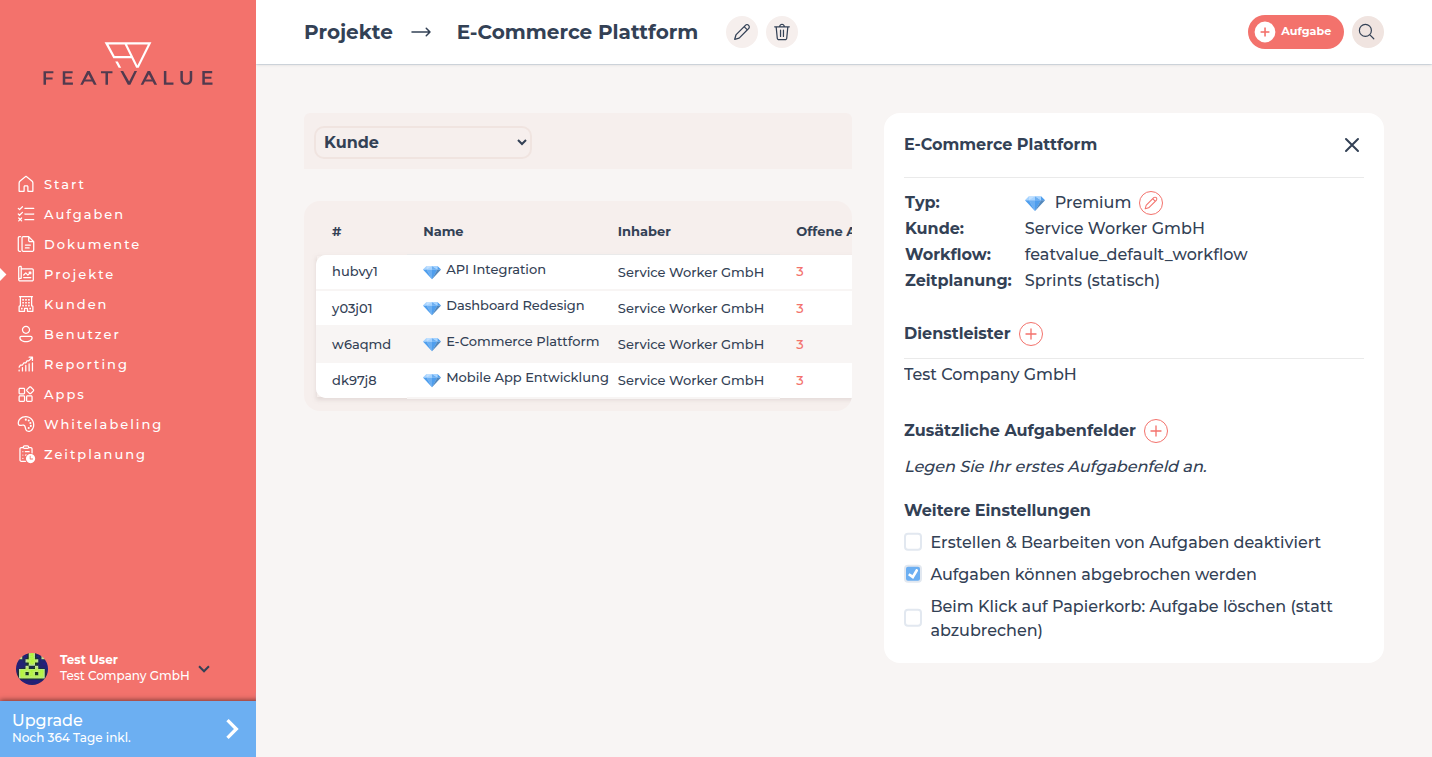Expand the Test User account chevron

(x=204, y=668)
